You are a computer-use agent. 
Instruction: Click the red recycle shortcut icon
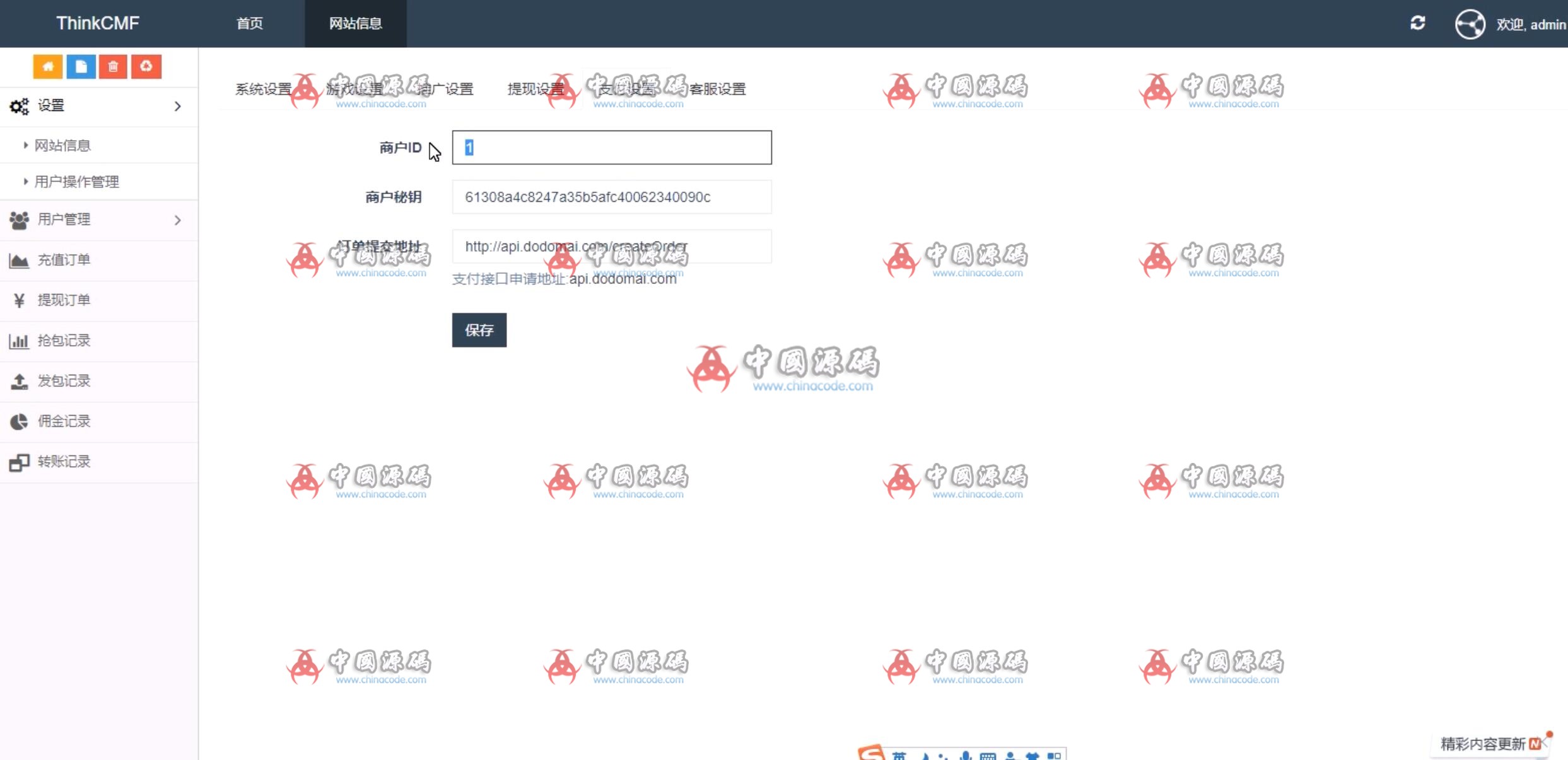tap(146, 66)
